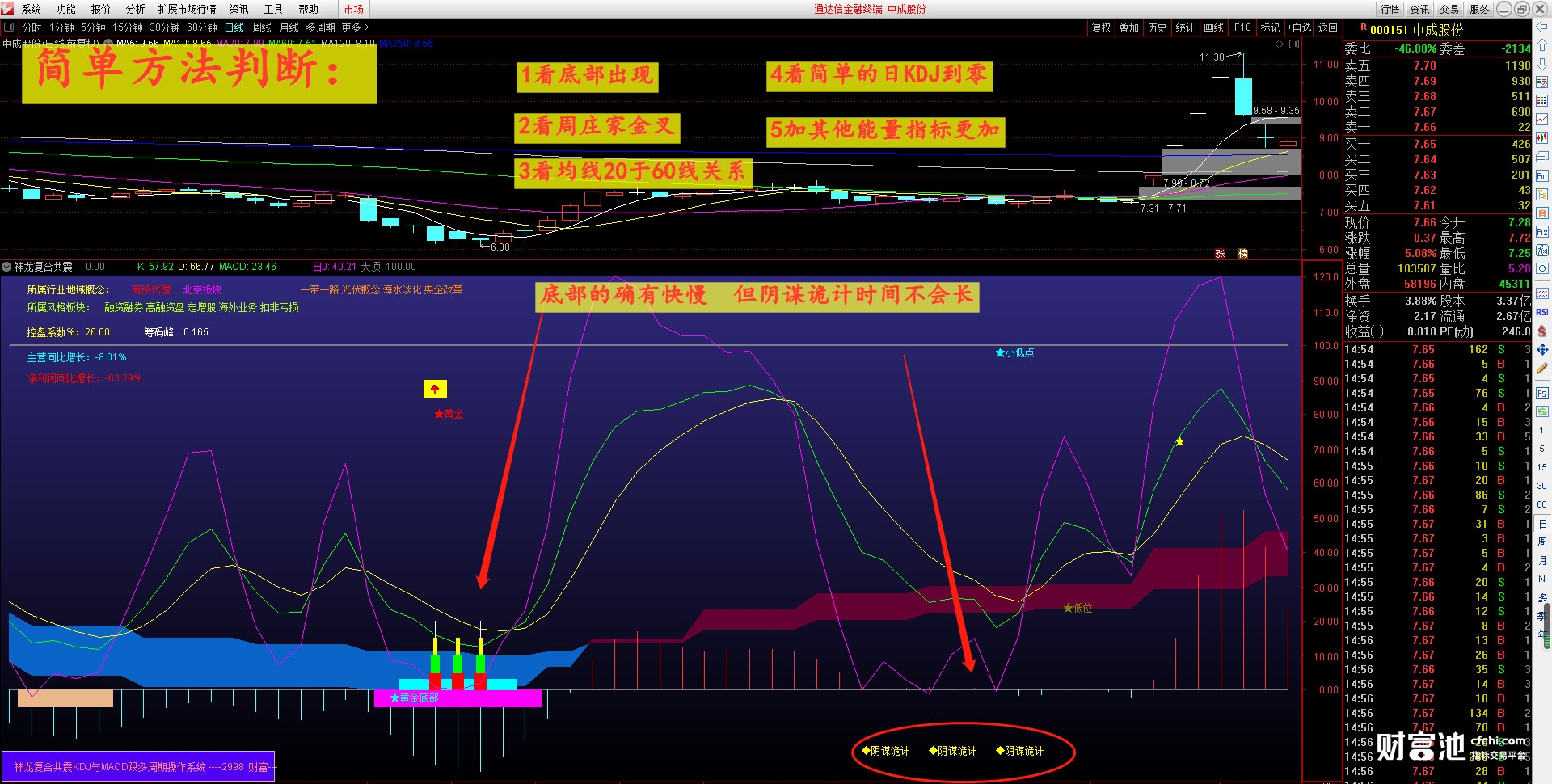This screenshot has width=1552, height=784.
Task: Click the down arrow icon in right sidebar
Action: click(x=1542, y=63)
